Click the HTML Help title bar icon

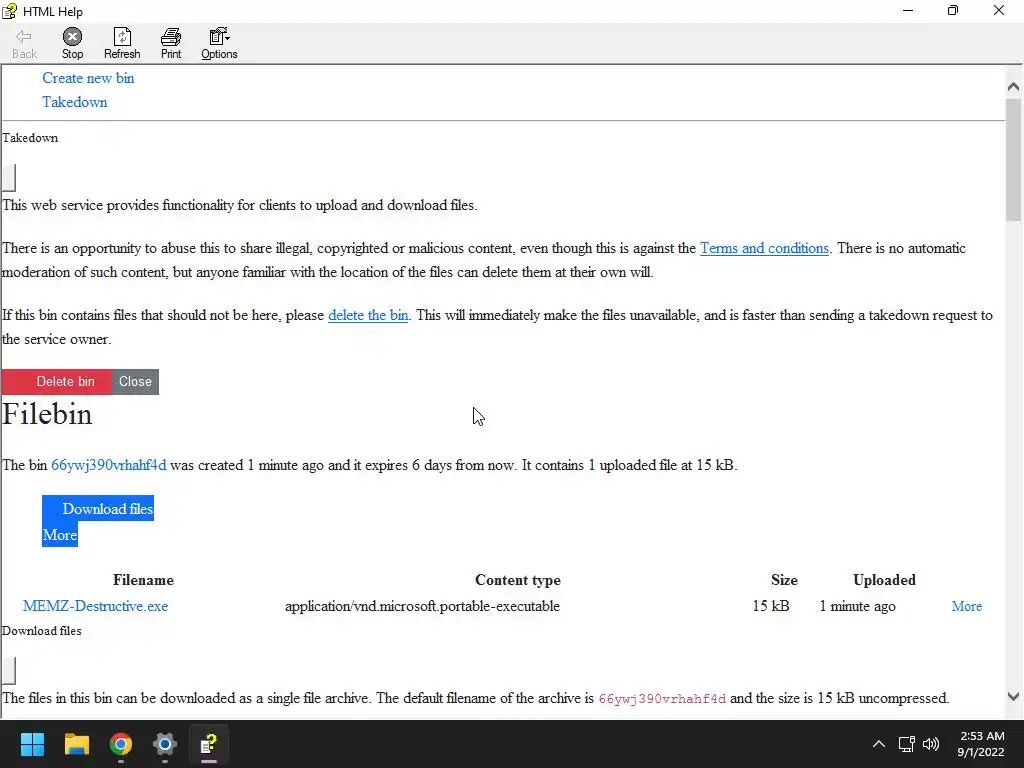tap(10, 11)
